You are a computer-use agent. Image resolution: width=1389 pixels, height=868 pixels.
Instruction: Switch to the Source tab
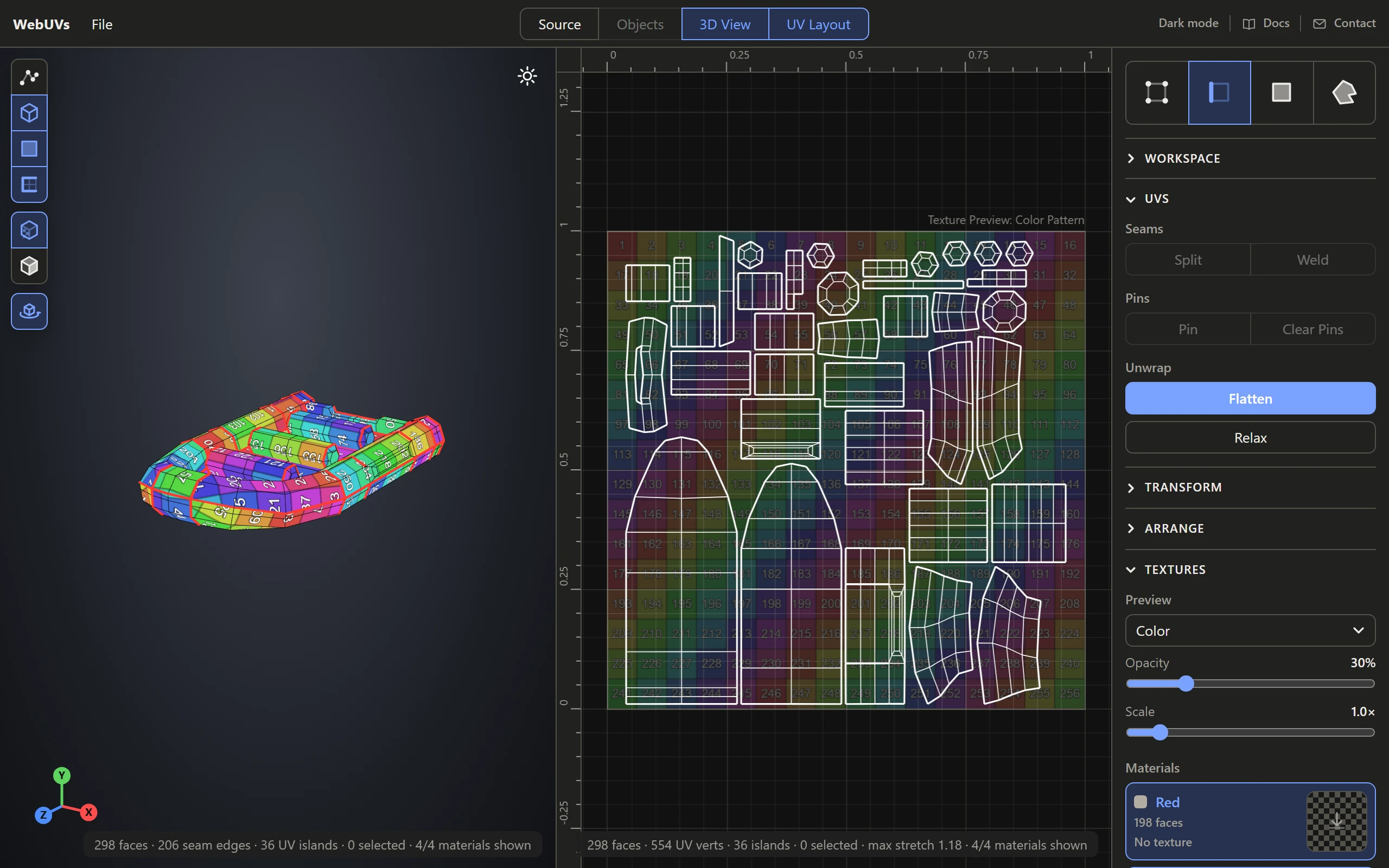(559, 24)
